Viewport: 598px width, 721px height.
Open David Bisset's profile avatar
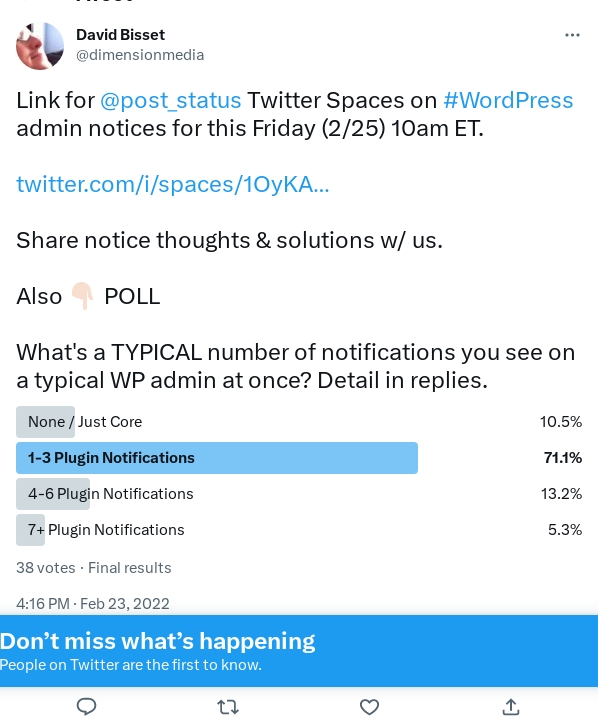40,46
